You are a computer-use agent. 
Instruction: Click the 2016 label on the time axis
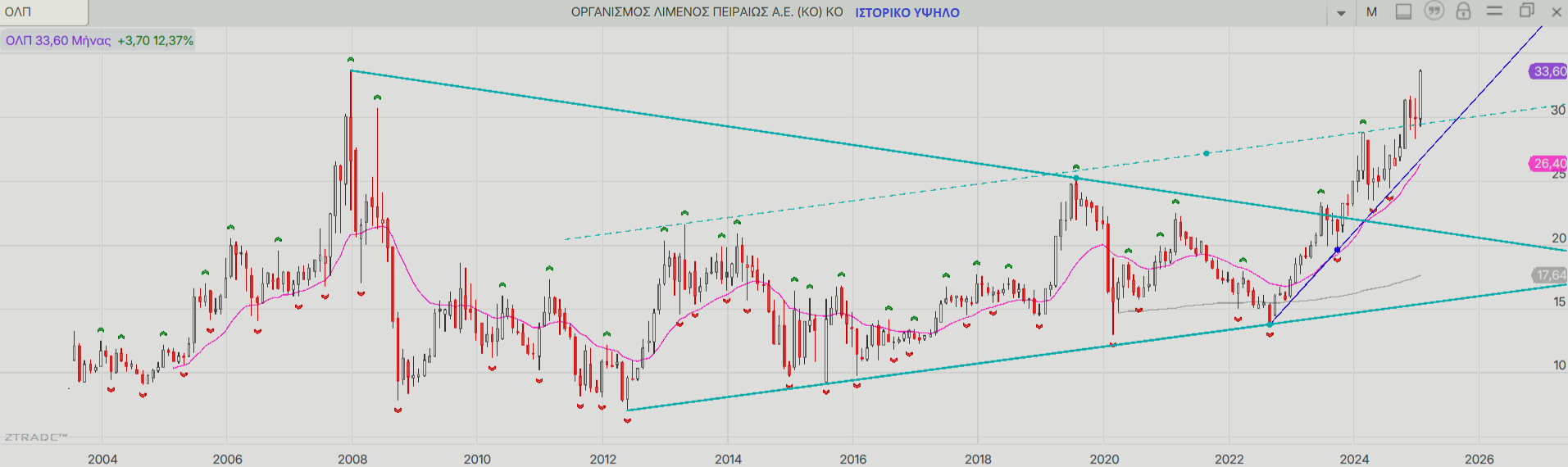coord(852,459)
